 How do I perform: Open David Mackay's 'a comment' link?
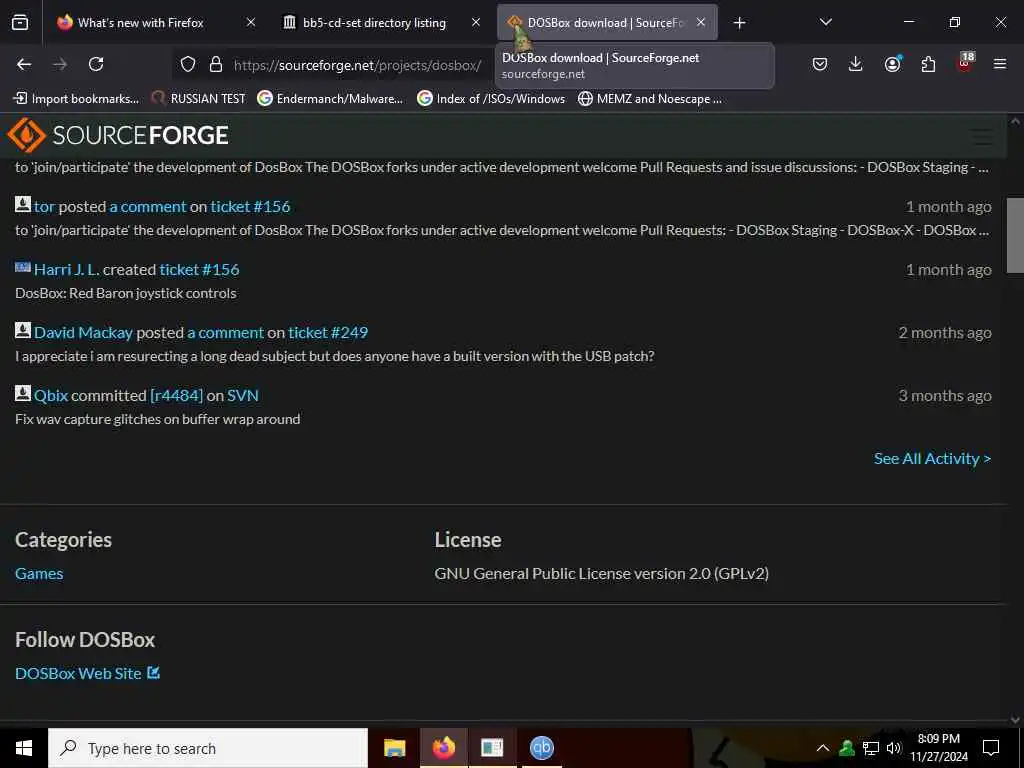pyautogui.click(x=225, y=332)
